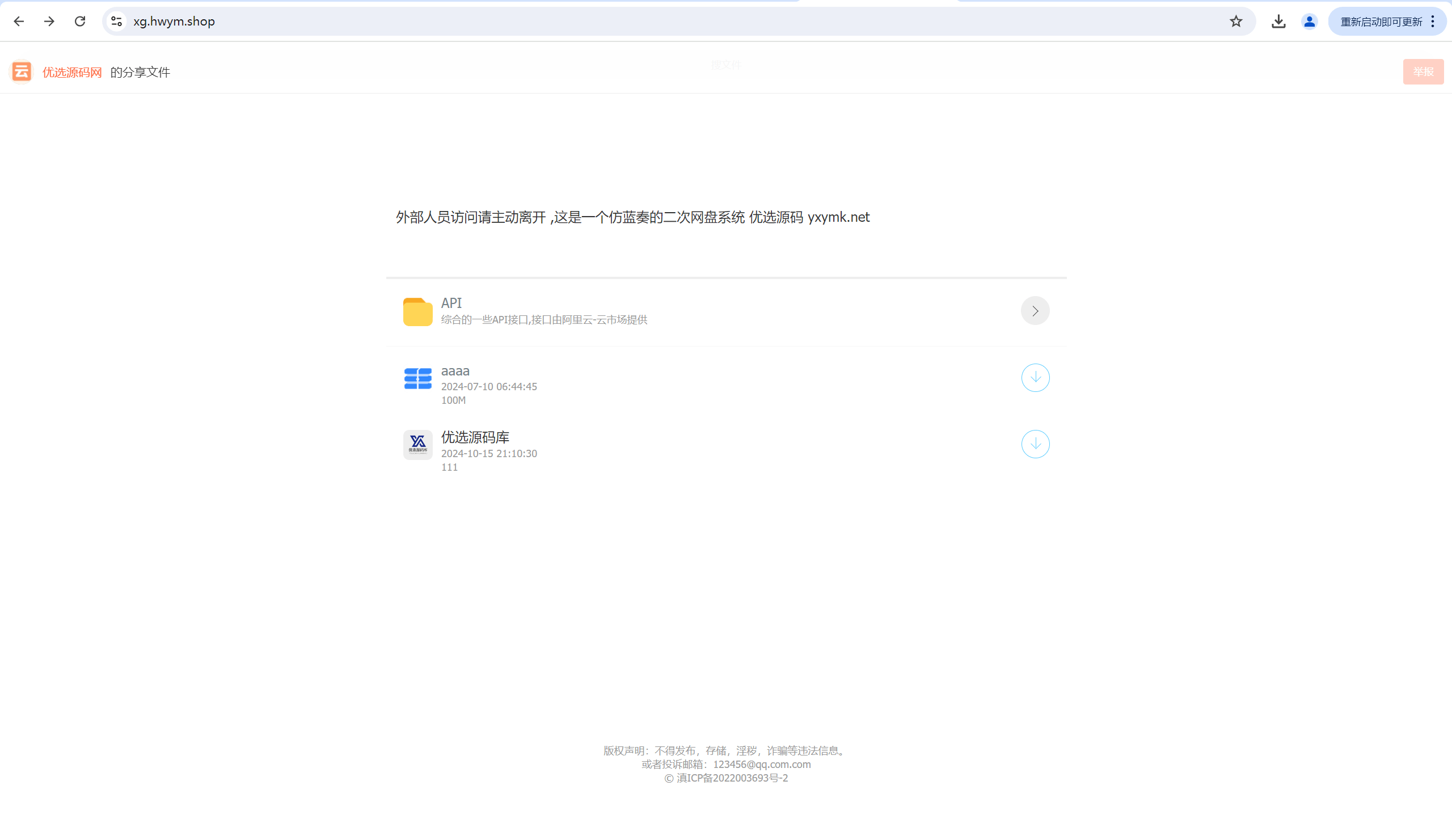Open the API folder name
1452x840 pixels.
point(451,302)
